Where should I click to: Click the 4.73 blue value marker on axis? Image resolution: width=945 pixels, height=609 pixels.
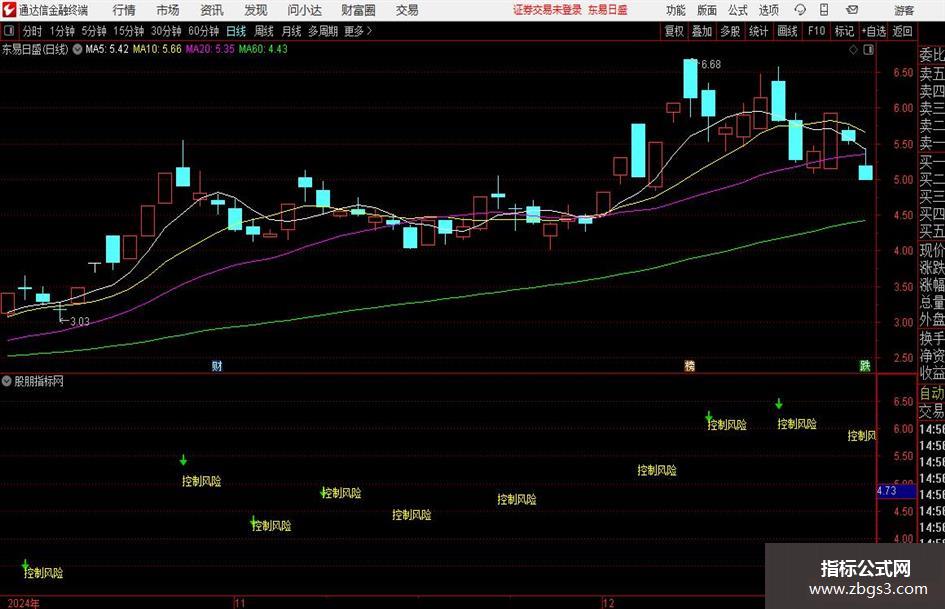tap(896, 491)
